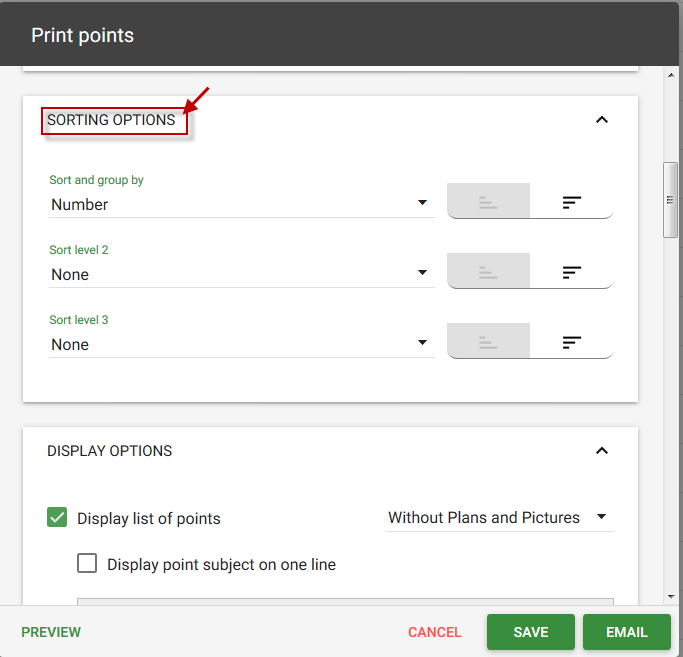This screenshot has width=683, height=657.
Task: Click the scrollbar down arrow
Action: [671, 597]
